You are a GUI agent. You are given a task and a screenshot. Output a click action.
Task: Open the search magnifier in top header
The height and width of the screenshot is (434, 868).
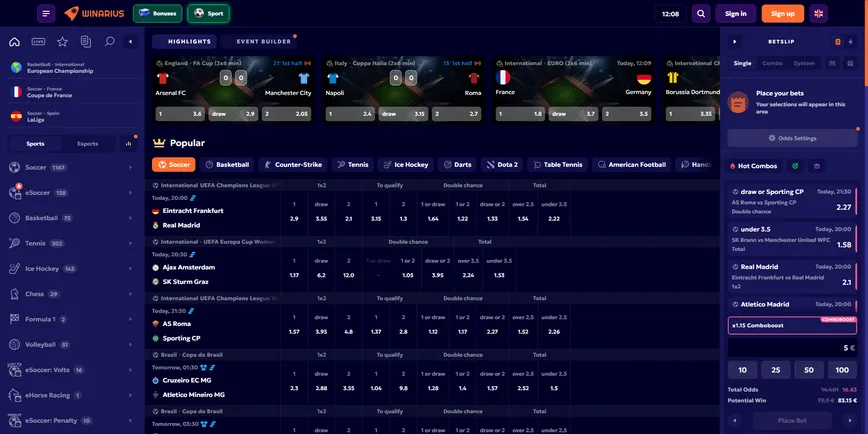point(701,14)
